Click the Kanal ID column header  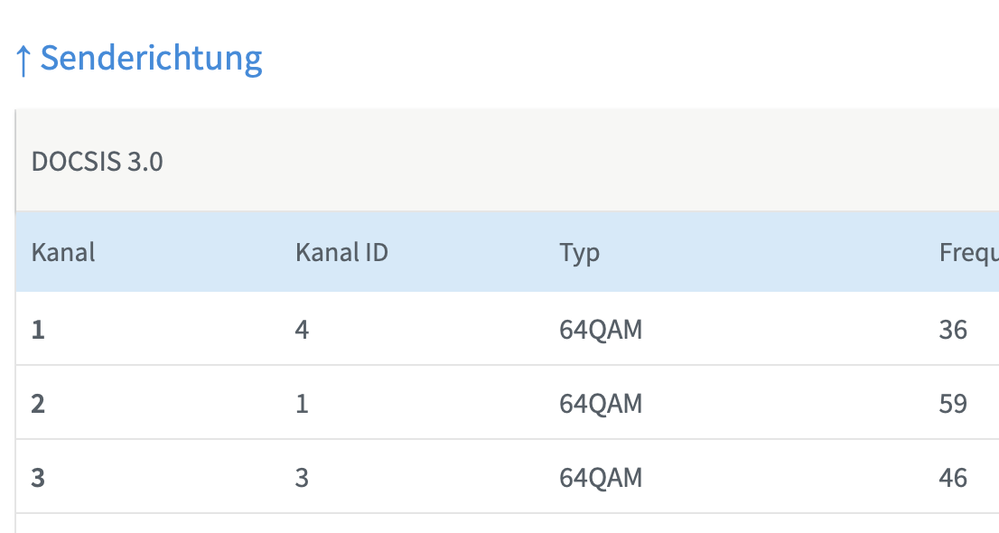(341, 252)
